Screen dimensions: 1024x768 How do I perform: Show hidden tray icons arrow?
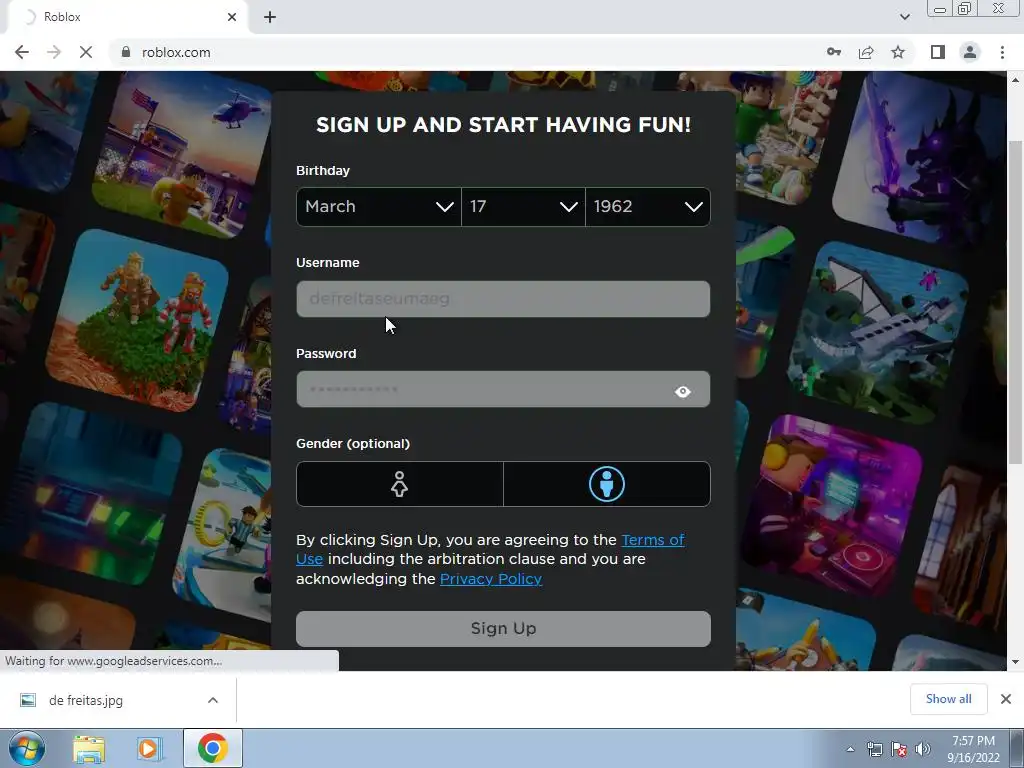(850, 749)
